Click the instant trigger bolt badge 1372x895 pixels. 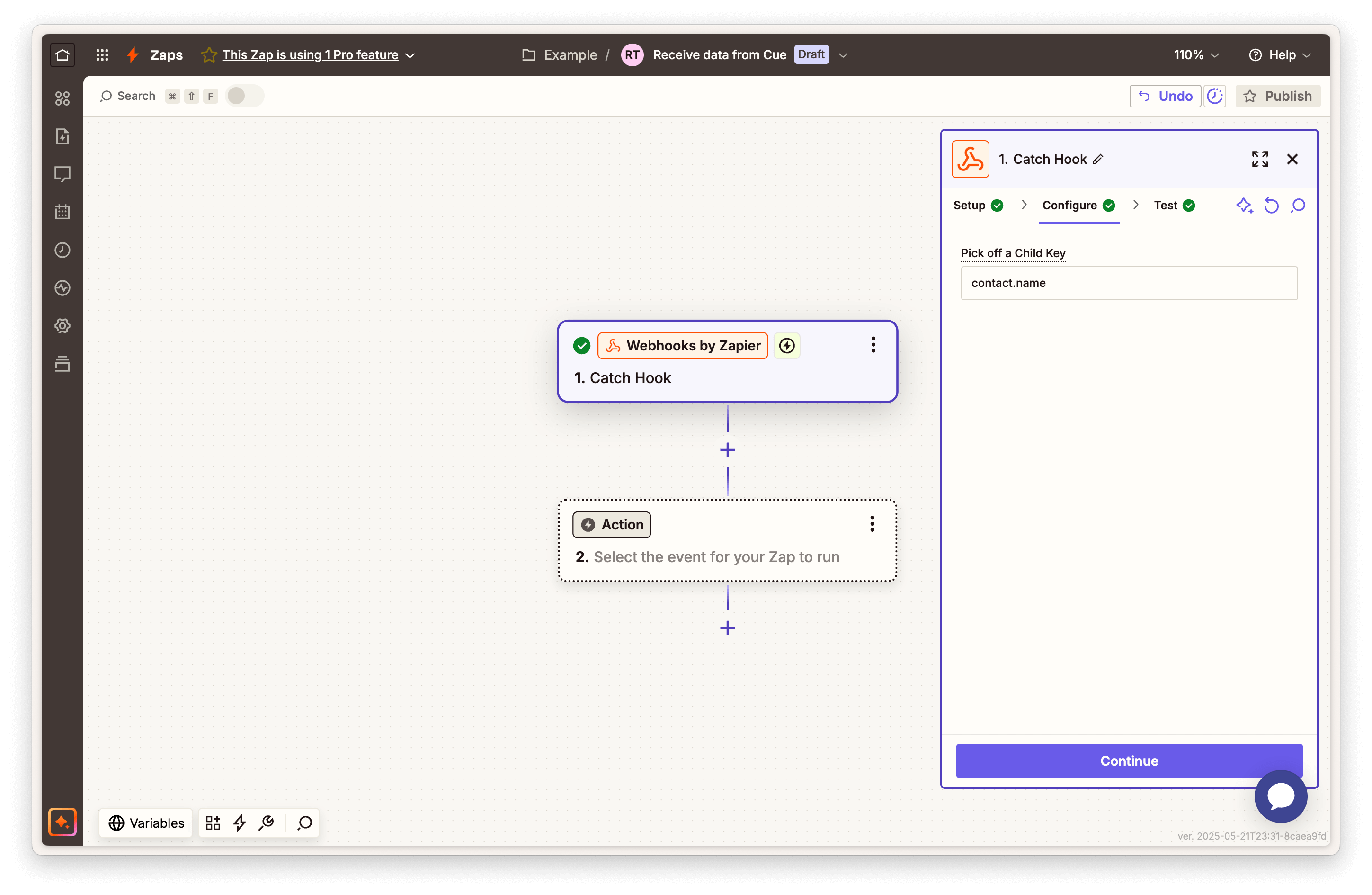point(786,345)
